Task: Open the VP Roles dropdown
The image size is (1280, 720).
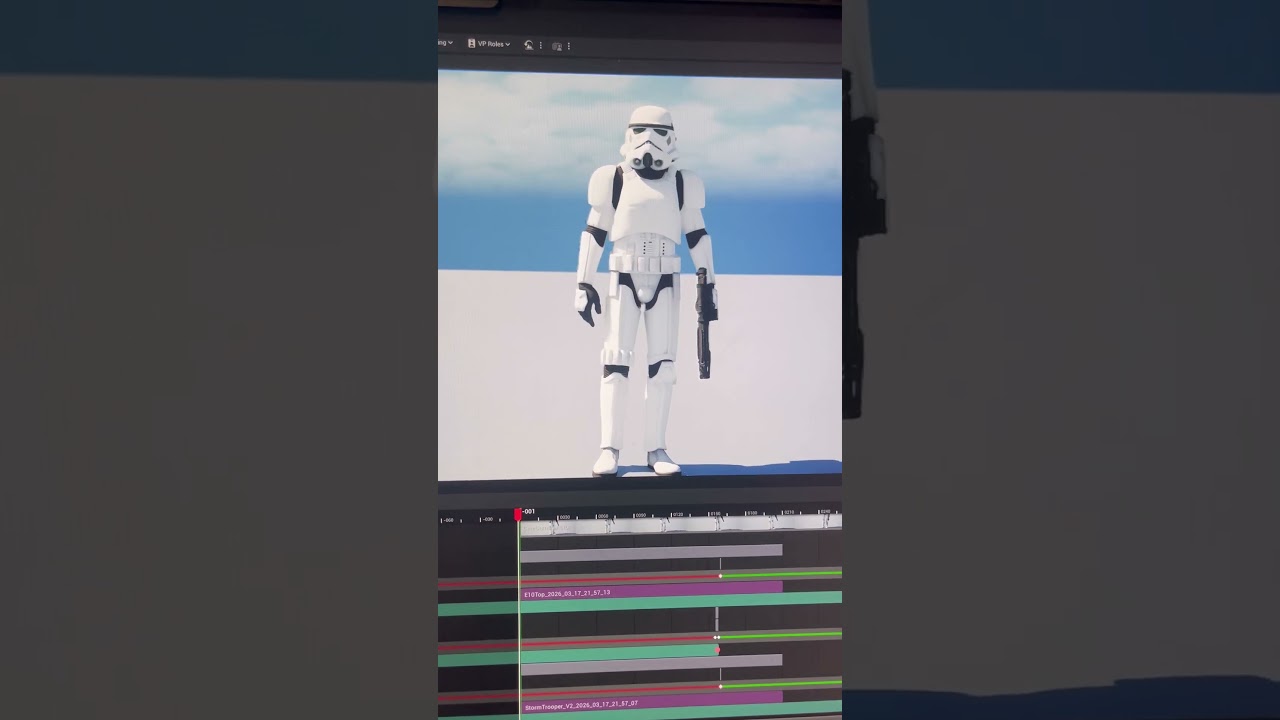Action: (489, 44)
